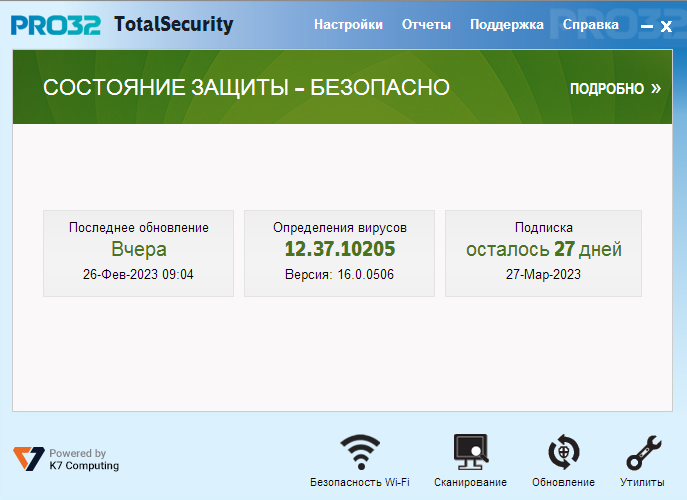Screen dimensions: 687x500
Task: Click the K7 Computing logo
Action: (28, 459)
